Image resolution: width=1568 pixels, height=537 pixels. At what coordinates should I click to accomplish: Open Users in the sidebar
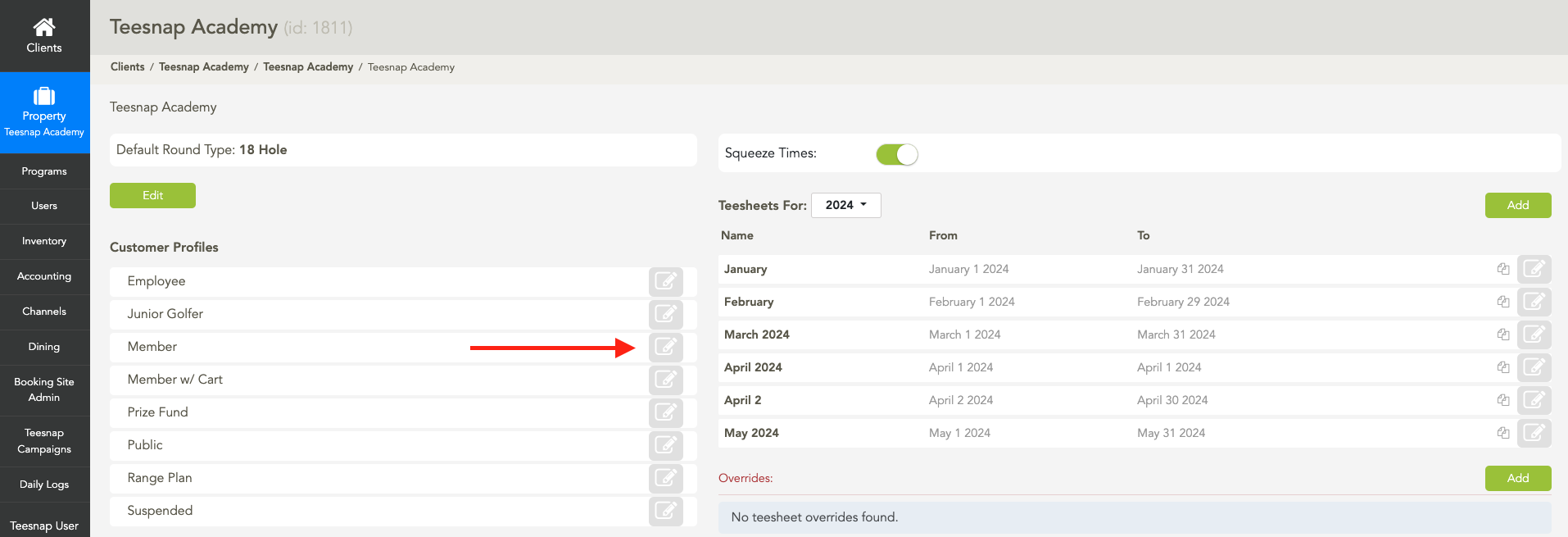point(44,206)
